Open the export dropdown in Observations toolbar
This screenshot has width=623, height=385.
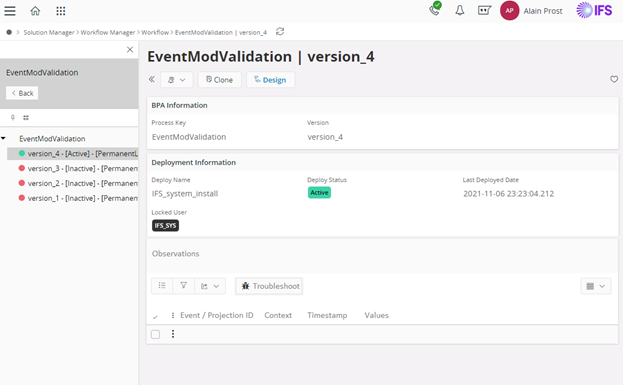pyautogui.click(x=210, y=286)
